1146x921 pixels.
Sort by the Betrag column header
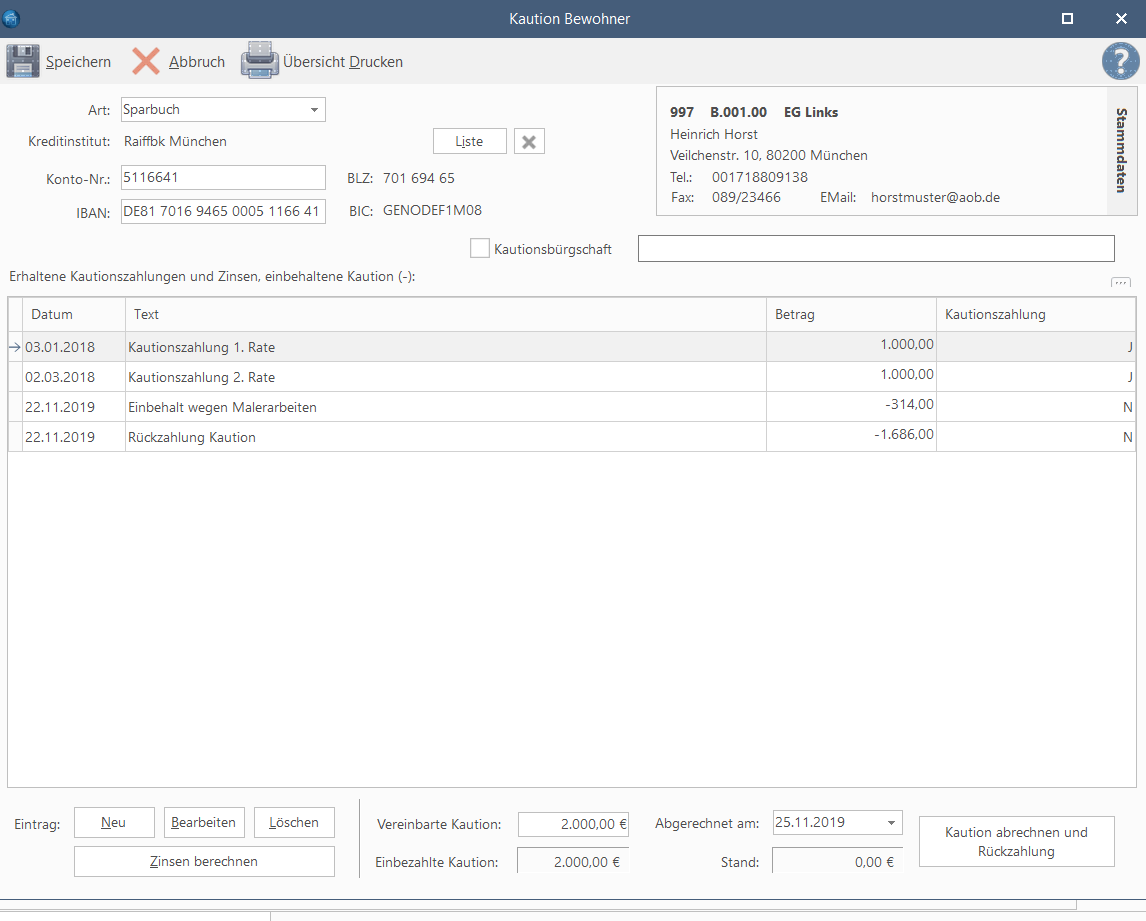[x=851, y=314]
